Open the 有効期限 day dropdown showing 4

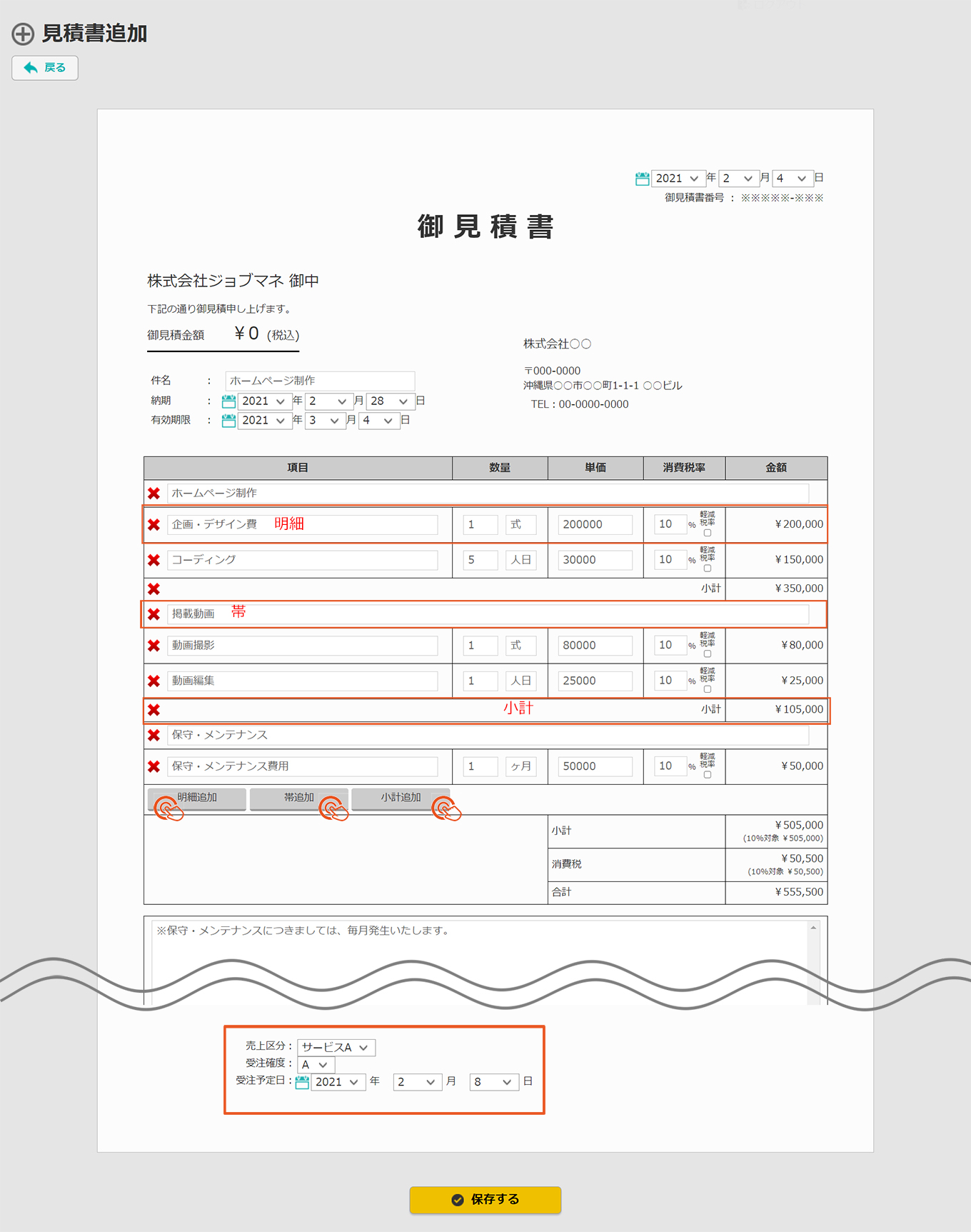[x=378, y=421]
